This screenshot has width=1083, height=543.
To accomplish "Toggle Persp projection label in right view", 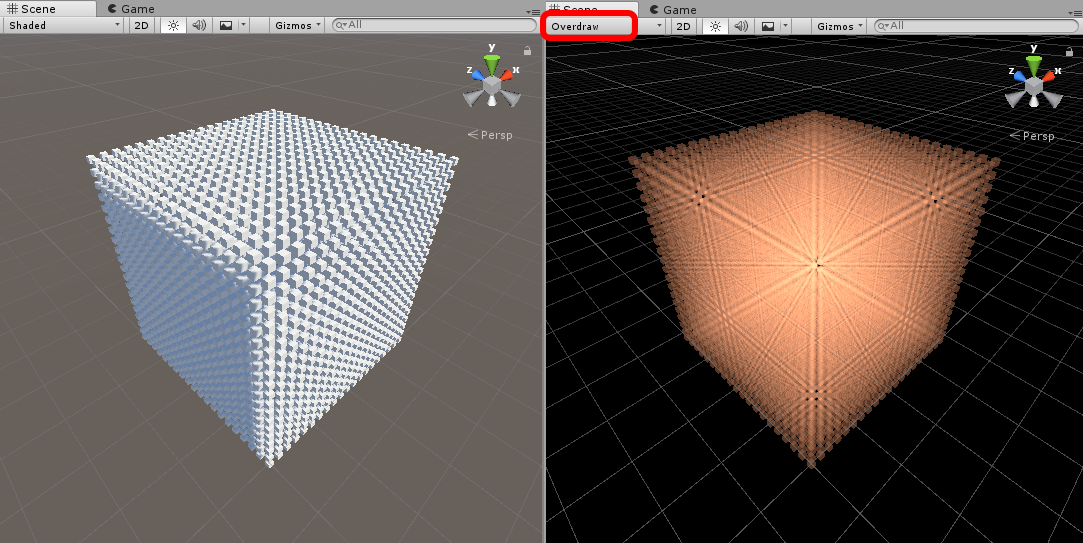I will click(x=1033, y=136).
